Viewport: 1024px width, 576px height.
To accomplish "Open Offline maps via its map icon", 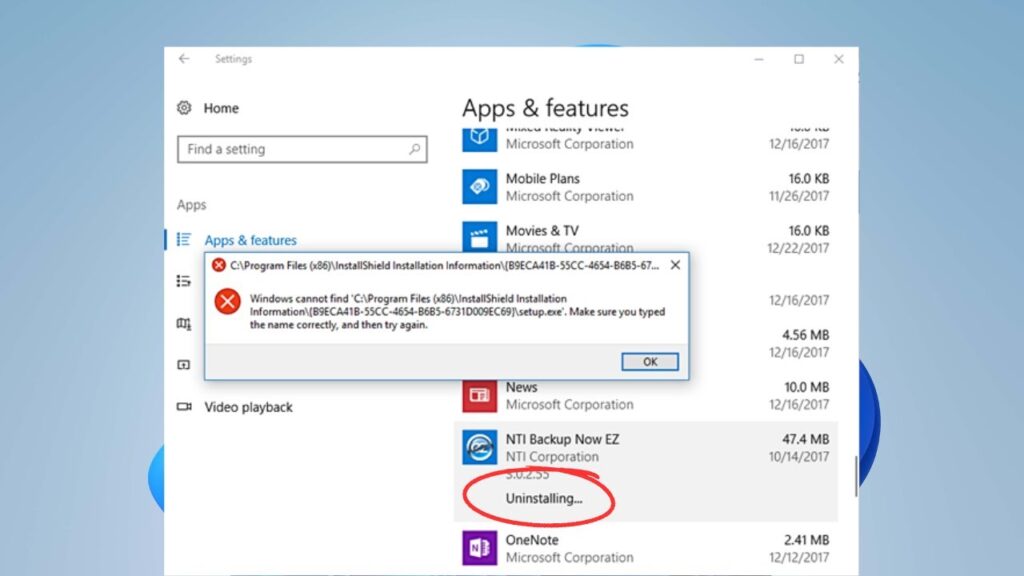I will (x=185, y=323).
